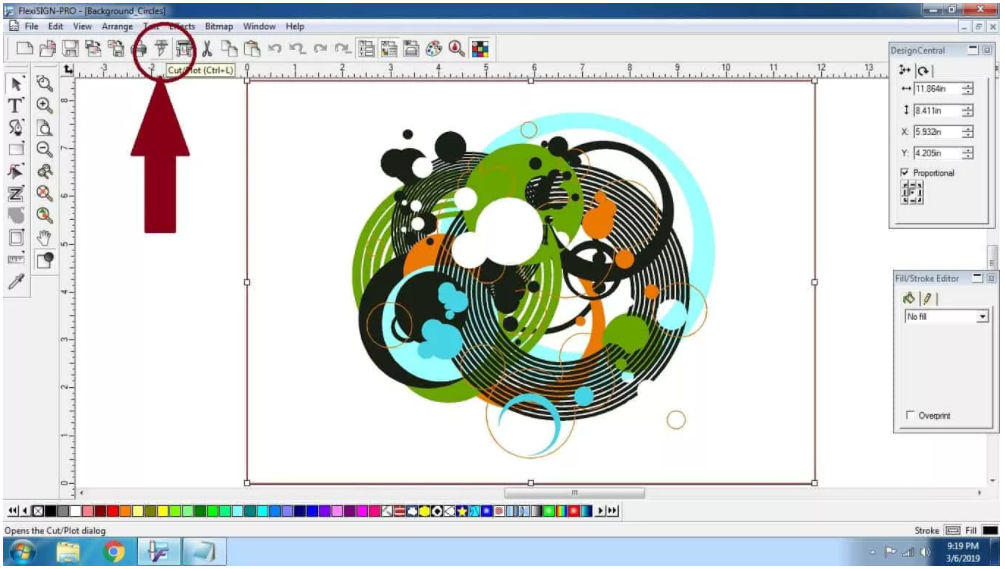
Task: Open the Arrange menu
Action: click(117, 26)
